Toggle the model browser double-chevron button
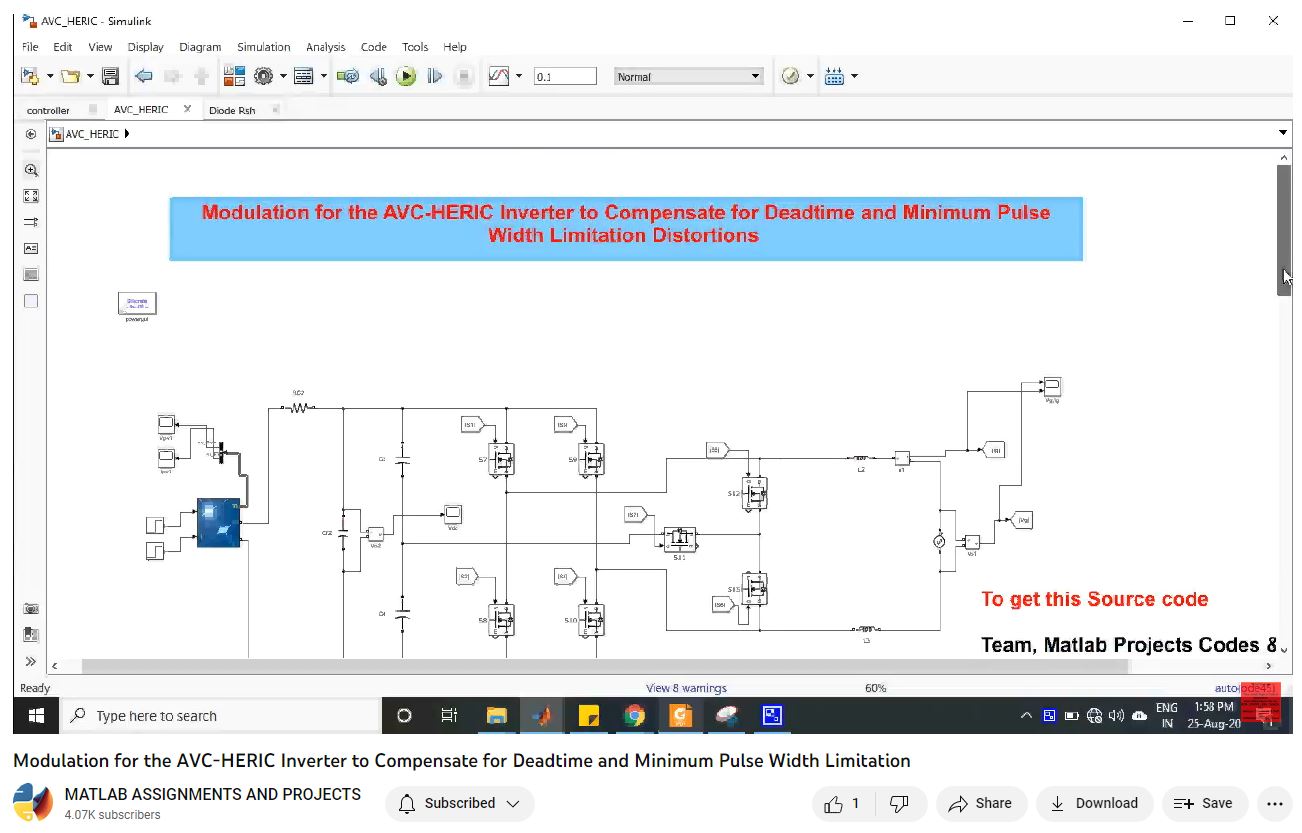Viewport: 1302px width, 833px height. [31, 661]
